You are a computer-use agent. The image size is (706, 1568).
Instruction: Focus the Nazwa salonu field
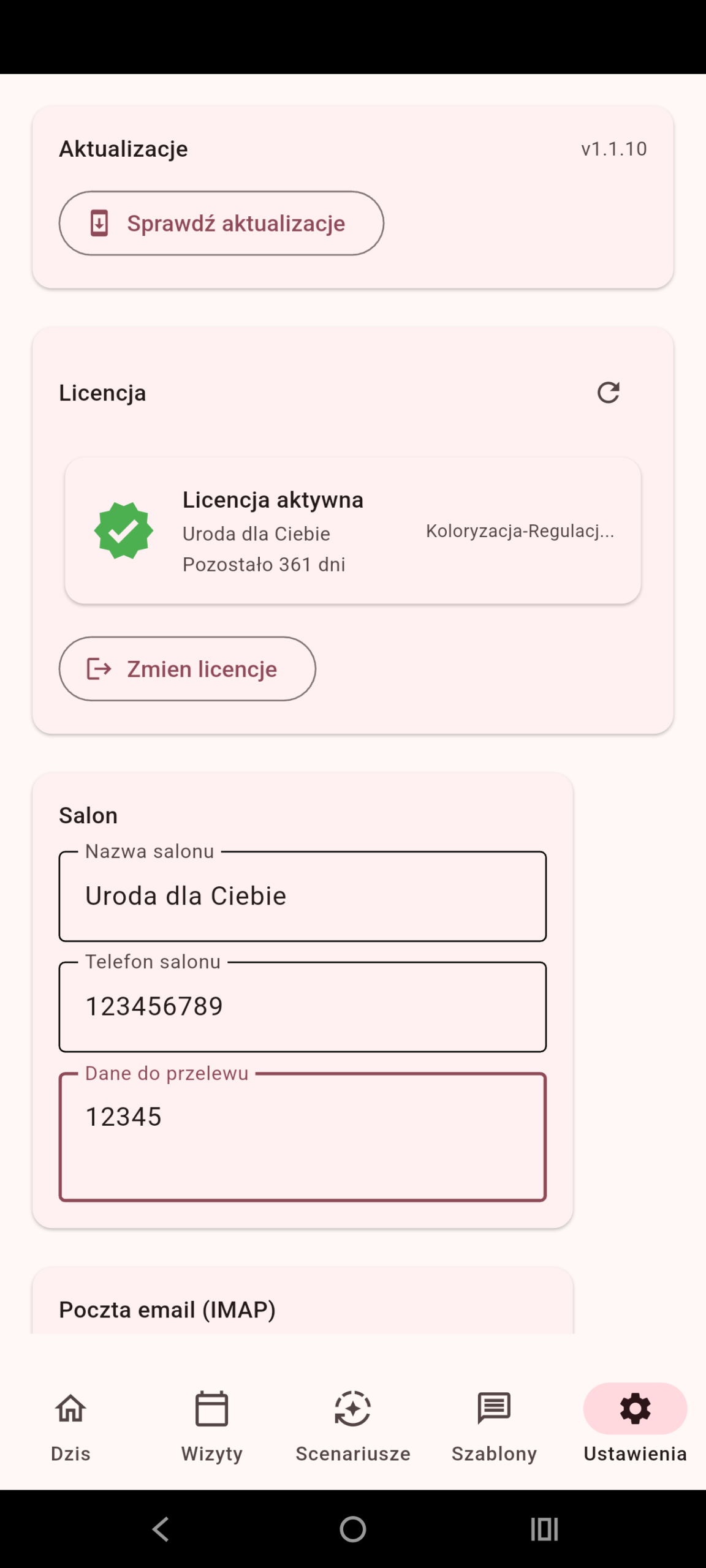[303, 896]
